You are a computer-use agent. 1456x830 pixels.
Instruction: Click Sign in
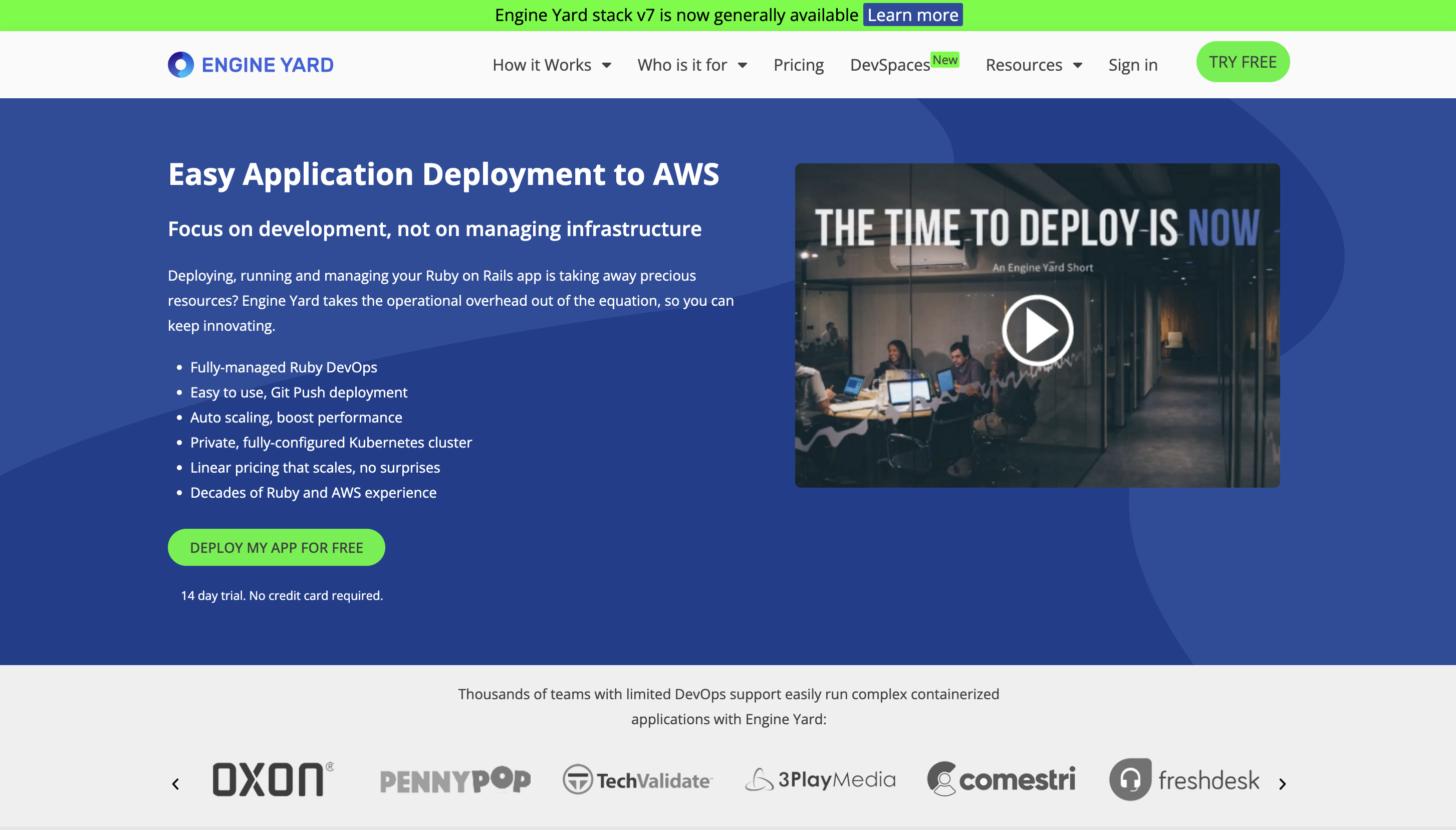[x=1133, y=66]
